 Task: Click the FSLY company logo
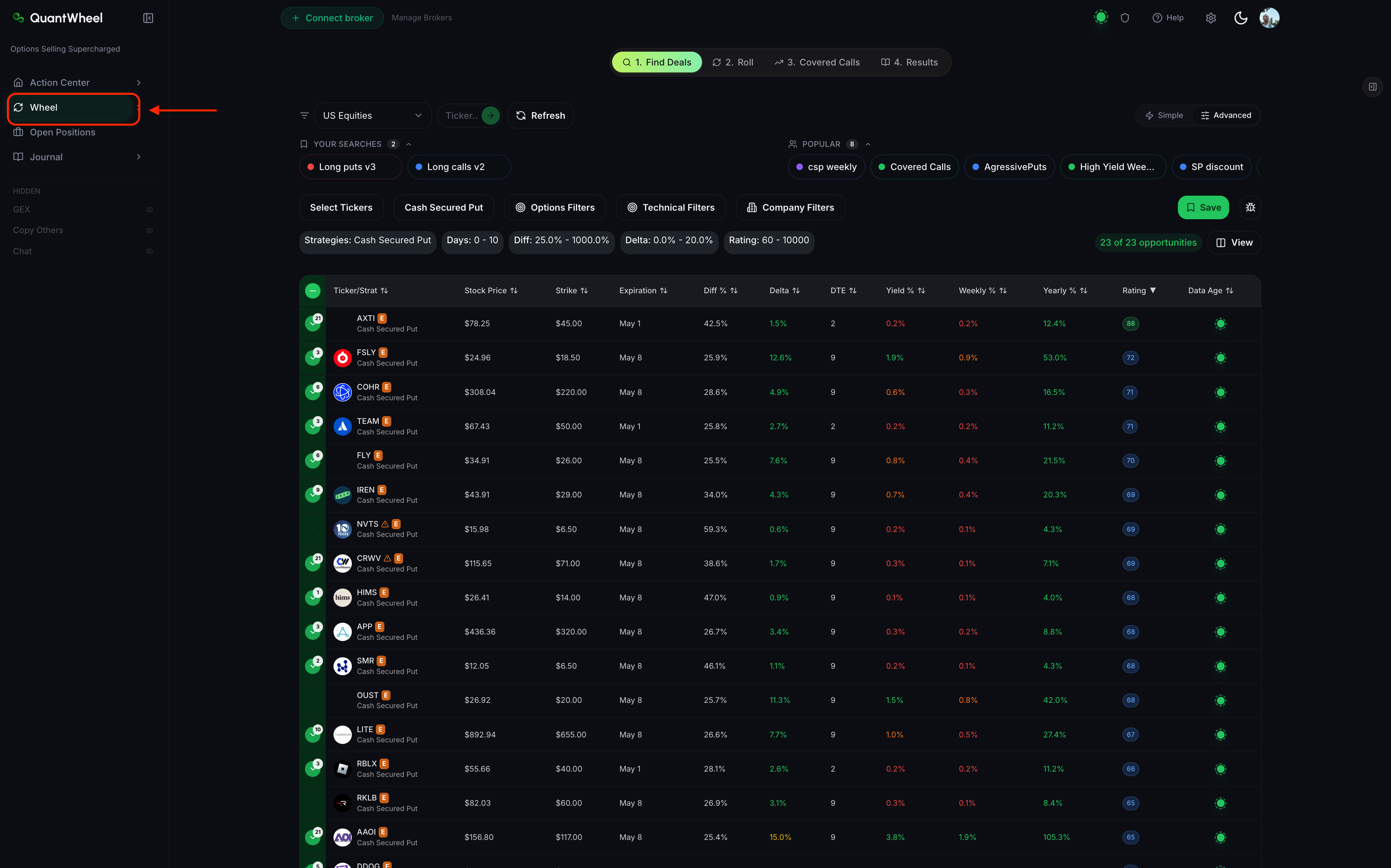343,358
